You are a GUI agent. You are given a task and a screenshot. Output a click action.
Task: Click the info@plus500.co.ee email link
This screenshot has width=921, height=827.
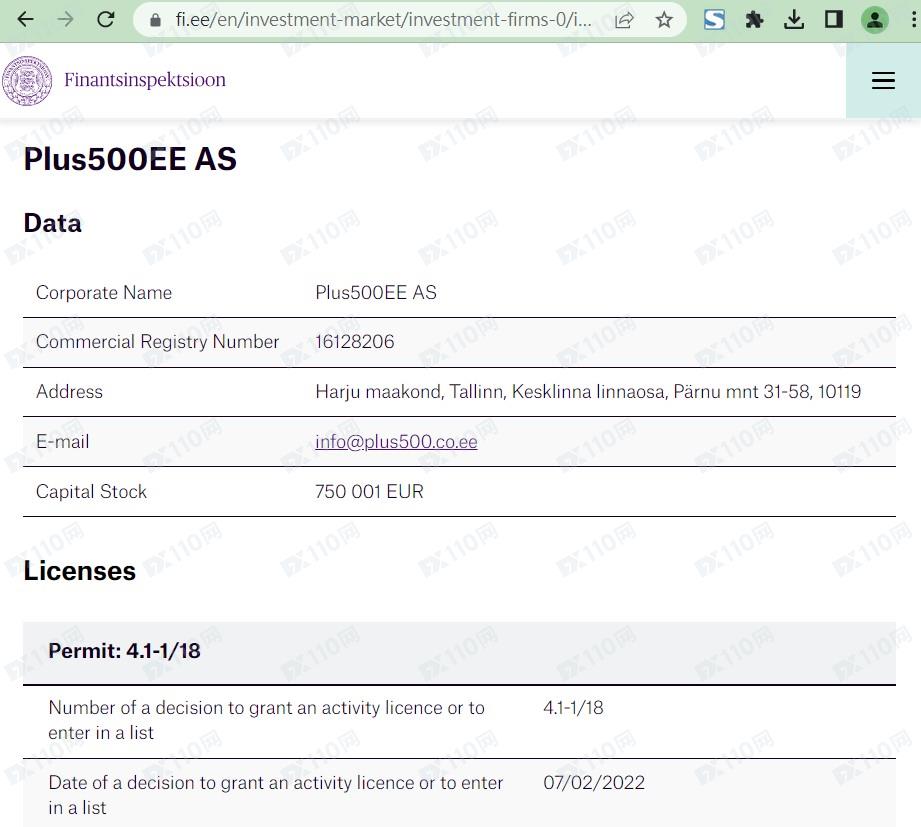[x=396, y=442]
